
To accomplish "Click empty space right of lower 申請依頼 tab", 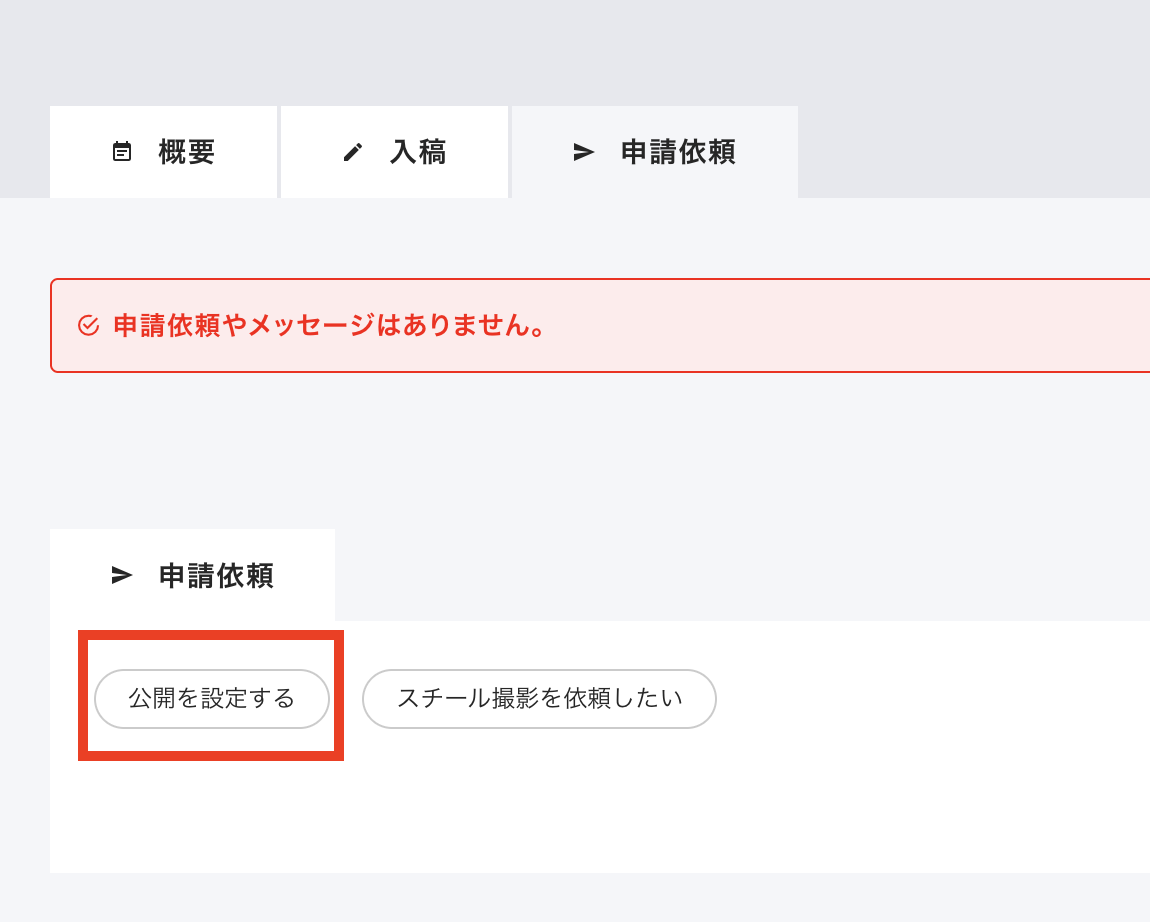I will [740, 575].
